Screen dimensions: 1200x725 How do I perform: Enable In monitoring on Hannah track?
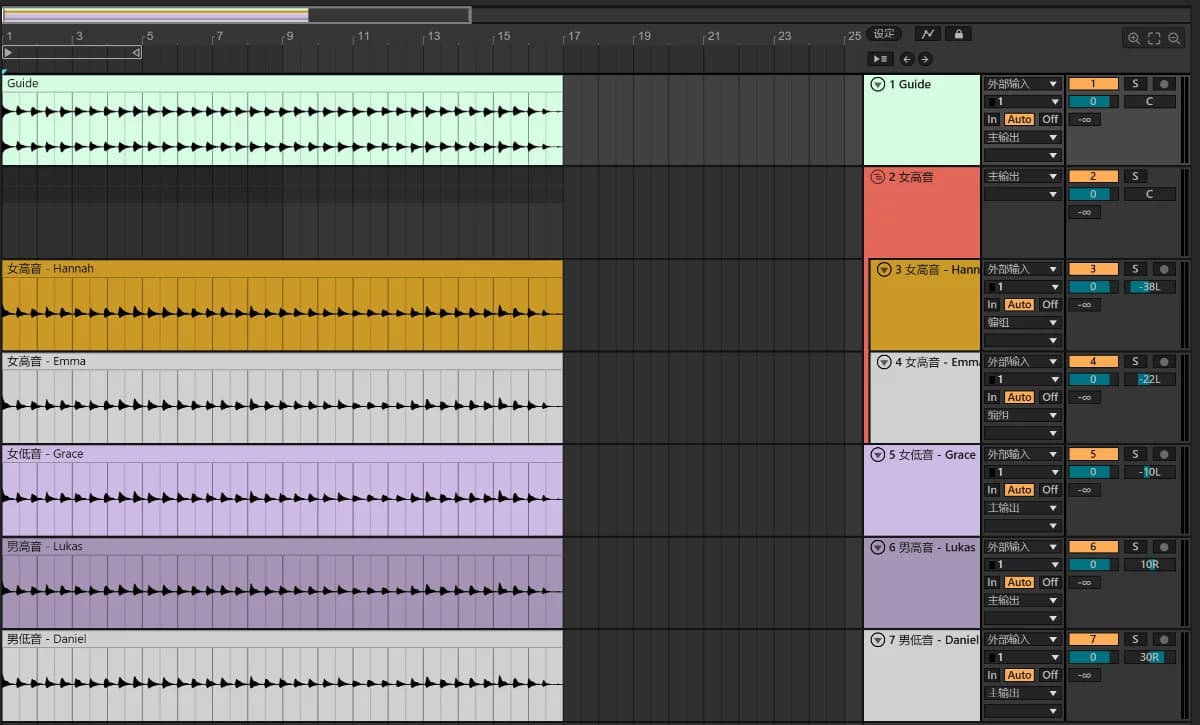(992, 304)
